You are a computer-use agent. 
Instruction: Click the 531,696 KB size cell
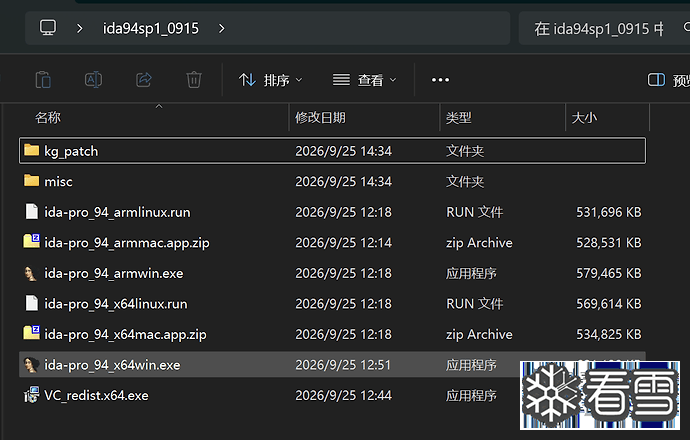(609, 213)
